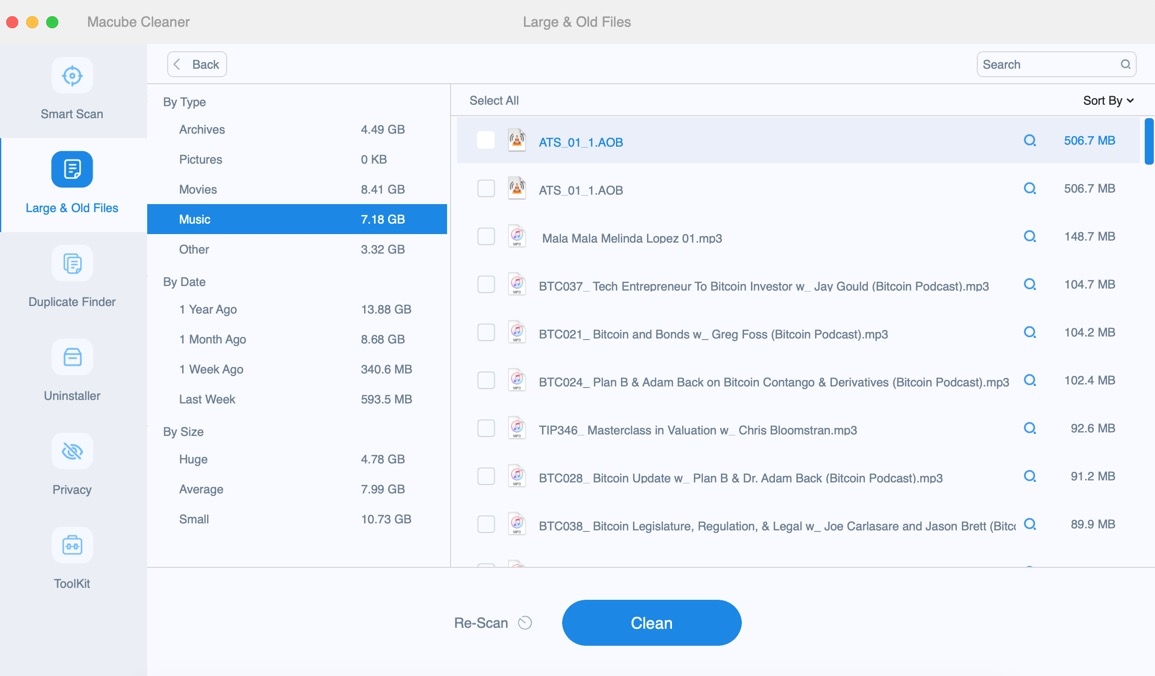Check the BTC038 Bitcoin Legislature checkbox
The image size is (1155, 676).
485,524
